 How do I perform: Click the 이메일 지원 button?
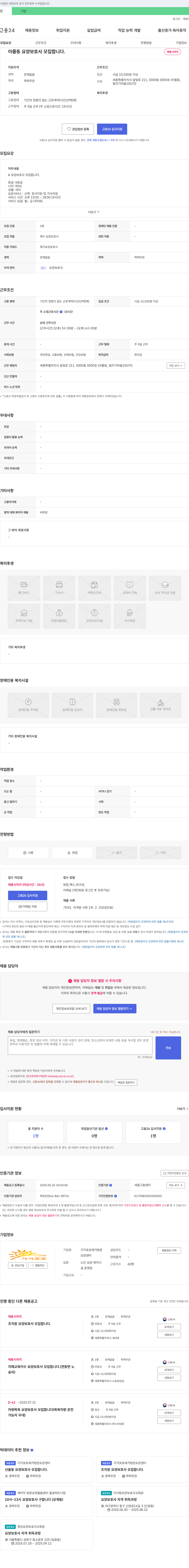[27, 906]
